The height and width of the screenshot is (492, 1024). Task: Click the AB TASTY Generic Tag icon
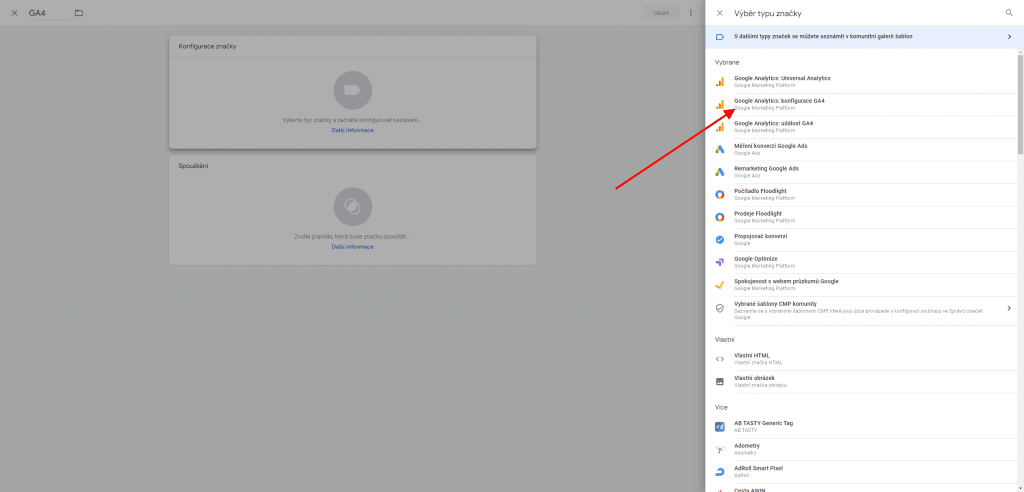(x=720, y=427)
